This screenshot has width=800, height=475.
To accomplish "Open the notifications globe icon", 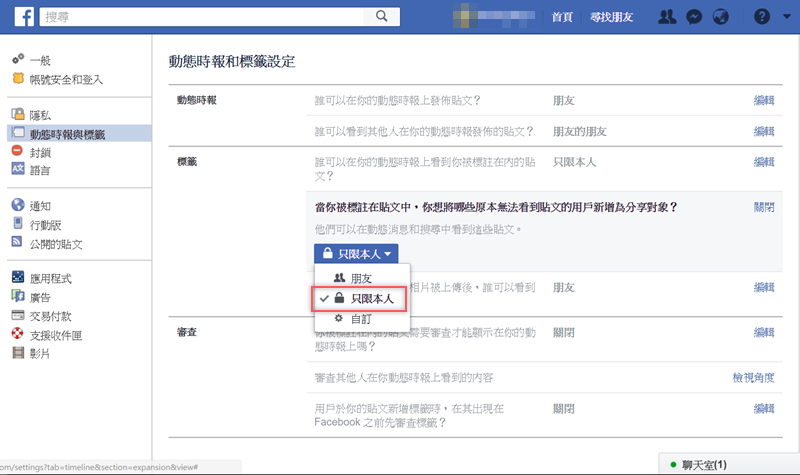I will pos(720,17).
